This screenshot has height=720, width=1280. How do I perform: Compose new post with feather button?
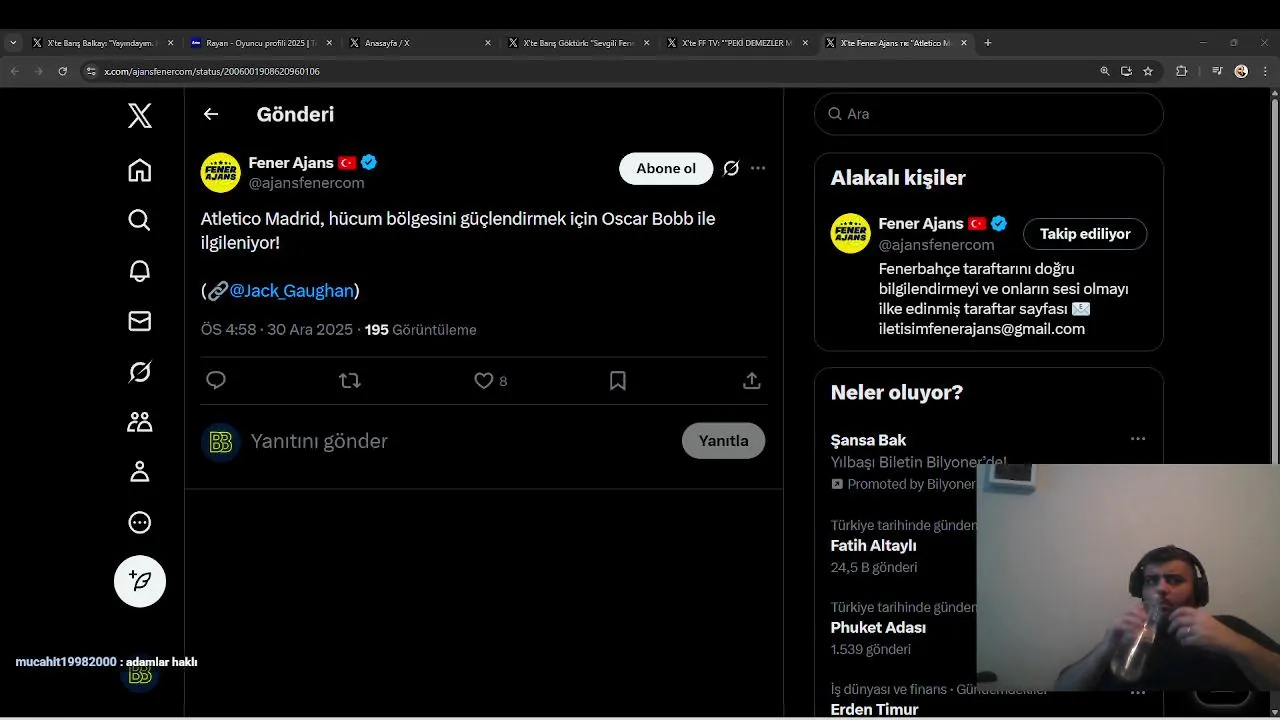(x=140, y=581)
